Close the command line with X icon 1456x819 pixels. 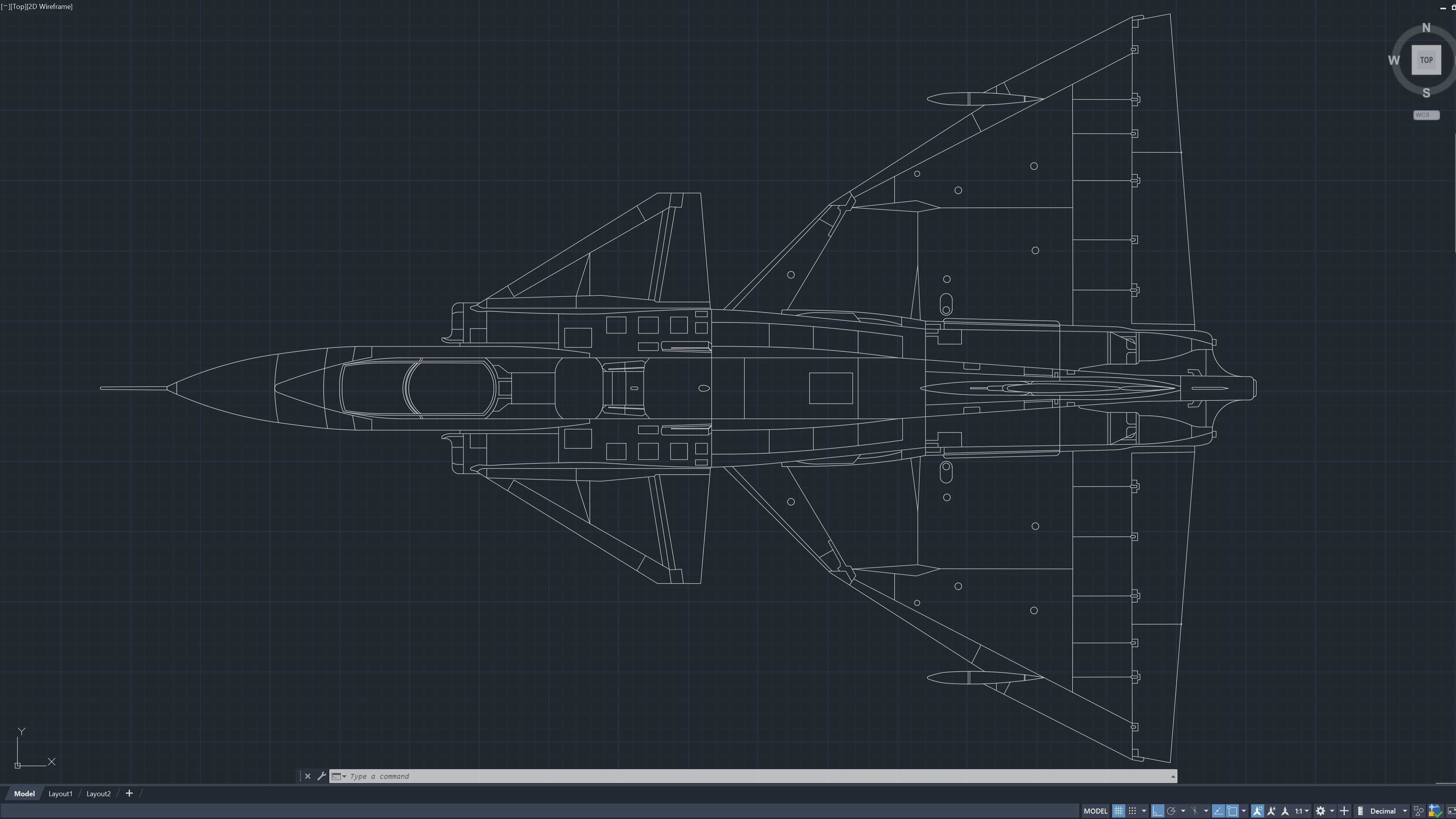coord(308,776)
